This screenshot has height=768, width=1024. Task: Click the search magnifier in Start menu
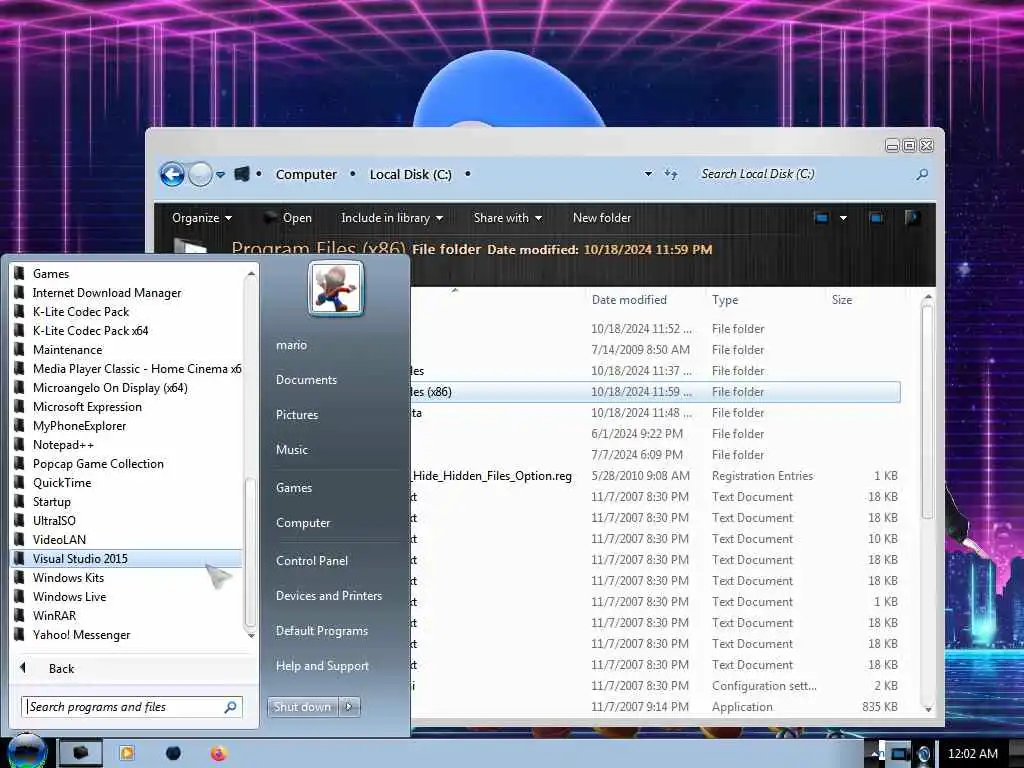click(231, 707)
